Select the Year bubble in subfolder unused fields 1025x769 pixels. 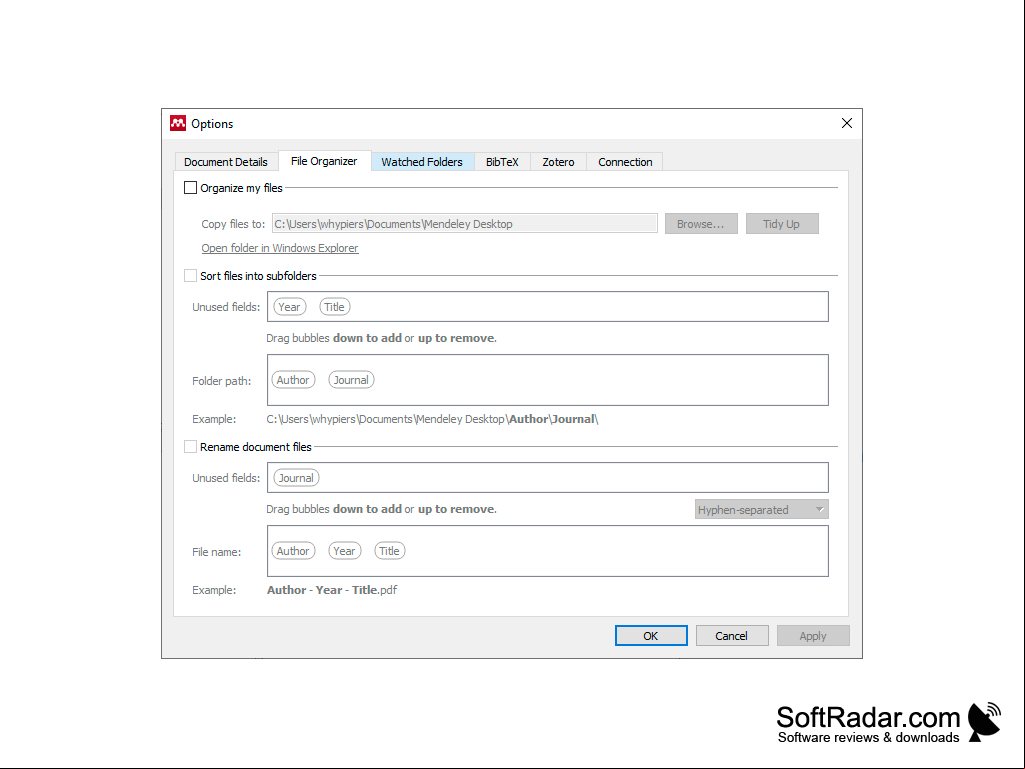click(x=289, y=307)
